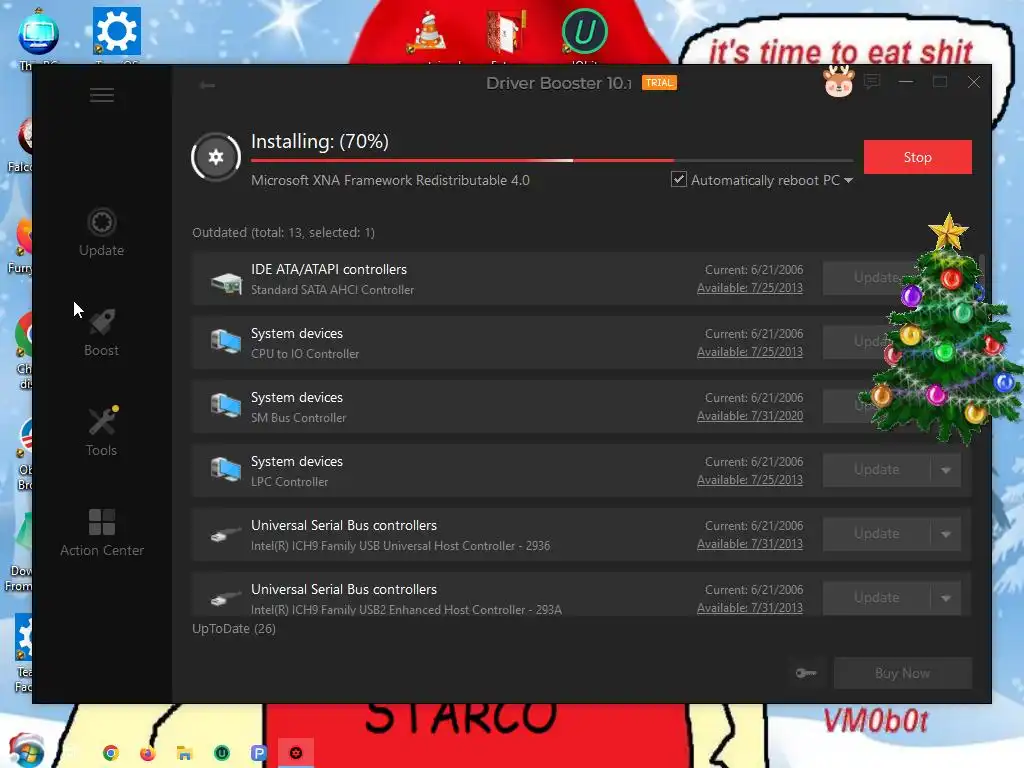
Task: Stop the driver installation
Action: [918, 157]
